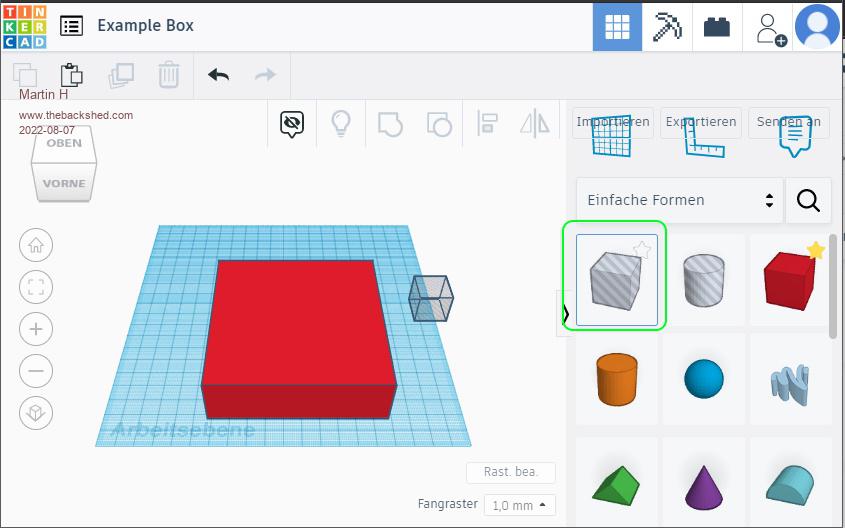Click the undo arrow
The image size is (845, 528).
pyautogui.click(x=218, y=75)
